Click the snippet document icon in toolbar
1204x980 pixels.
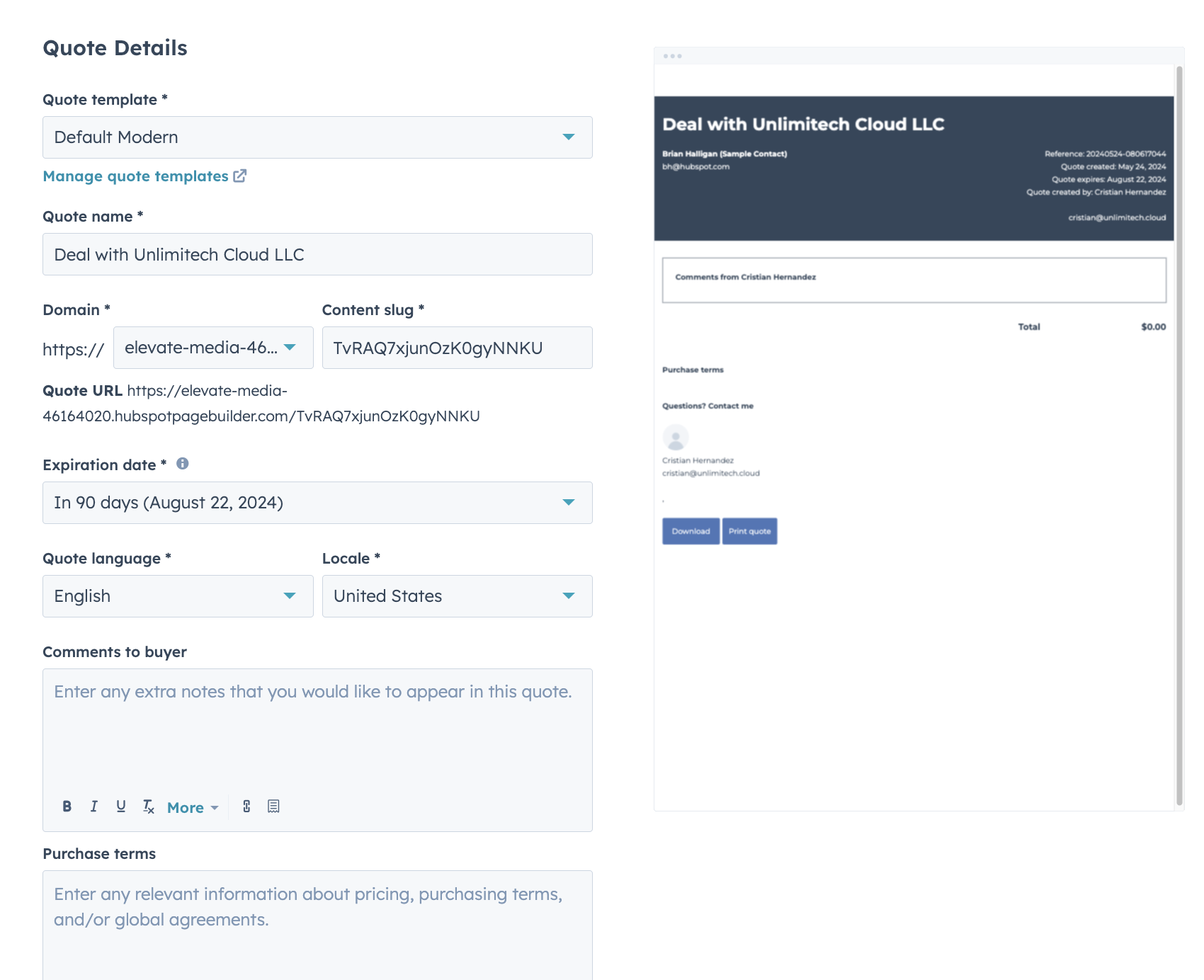273,807
